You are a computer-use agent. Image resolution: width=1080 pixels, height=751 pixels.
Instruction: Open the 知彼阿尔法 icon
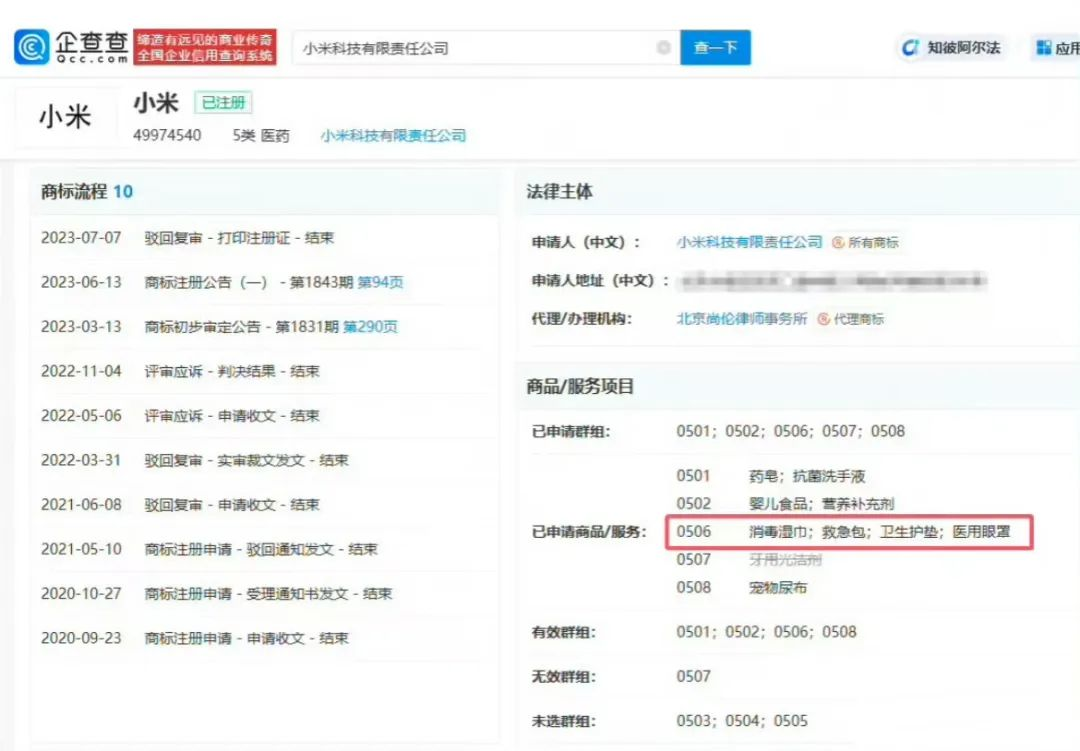(911, 48)
